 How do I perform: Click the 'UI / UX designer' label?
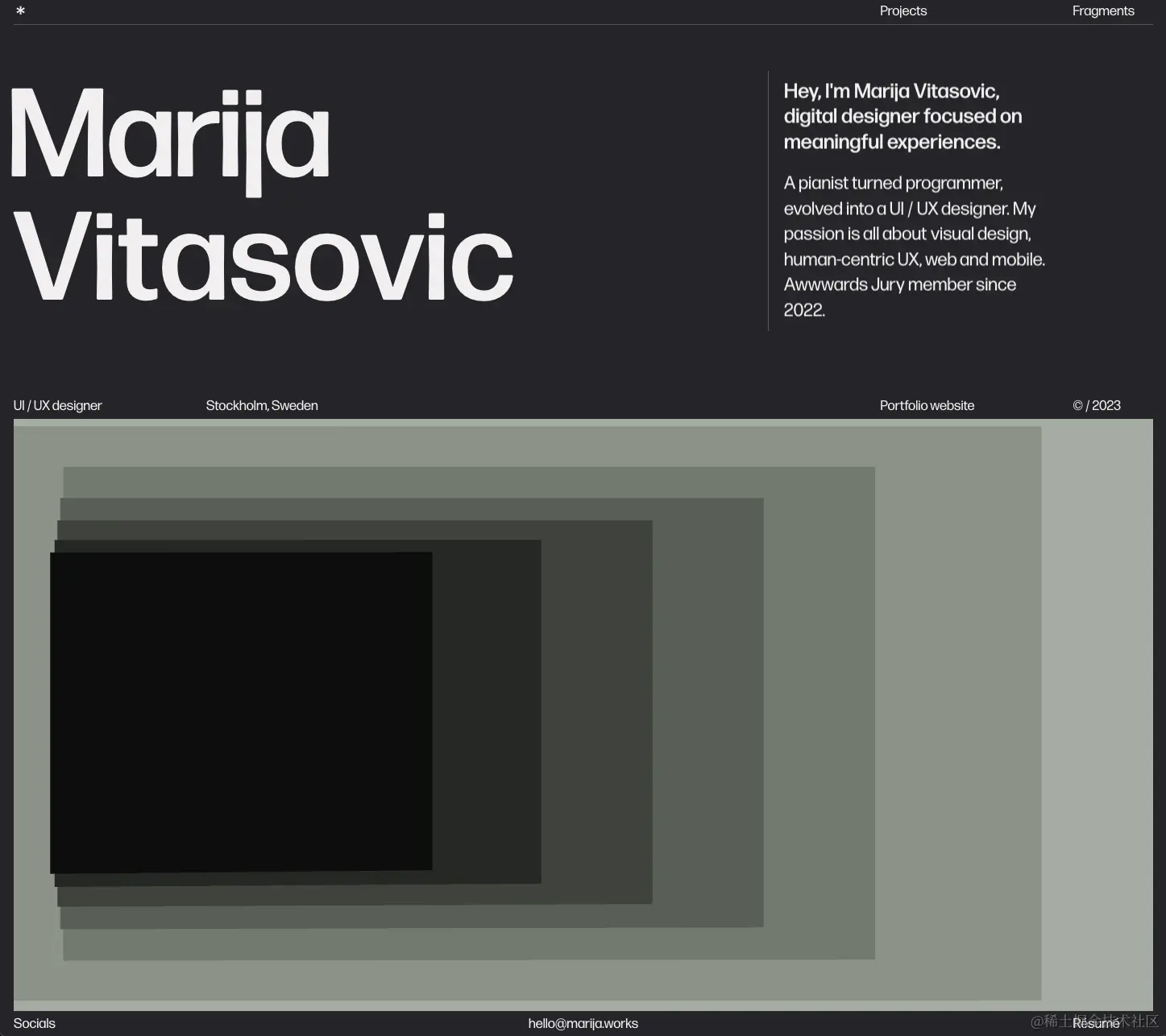coord(57,405)
